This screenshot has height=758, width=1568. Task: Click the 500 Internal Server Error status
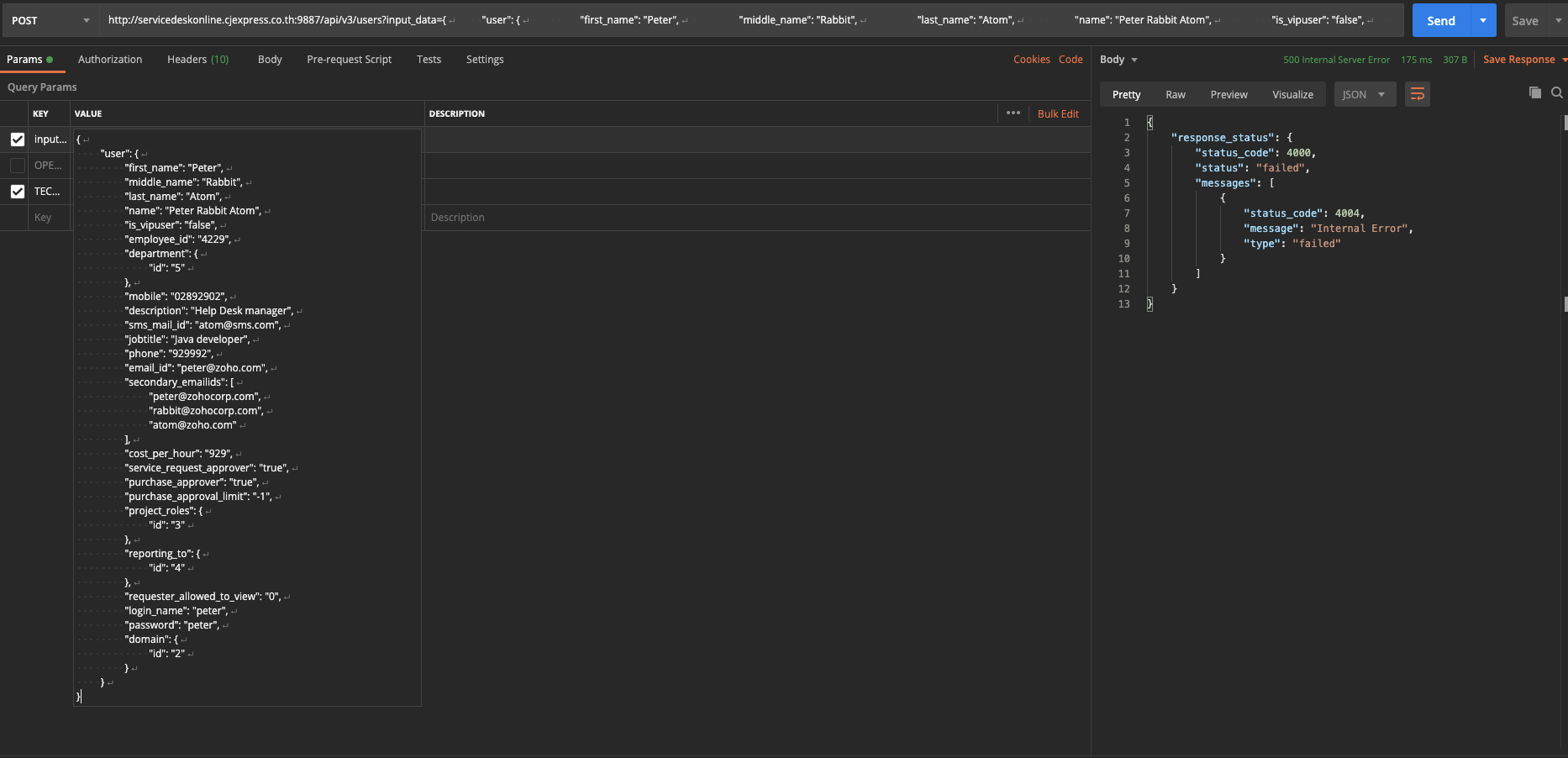coord(1336,60)
